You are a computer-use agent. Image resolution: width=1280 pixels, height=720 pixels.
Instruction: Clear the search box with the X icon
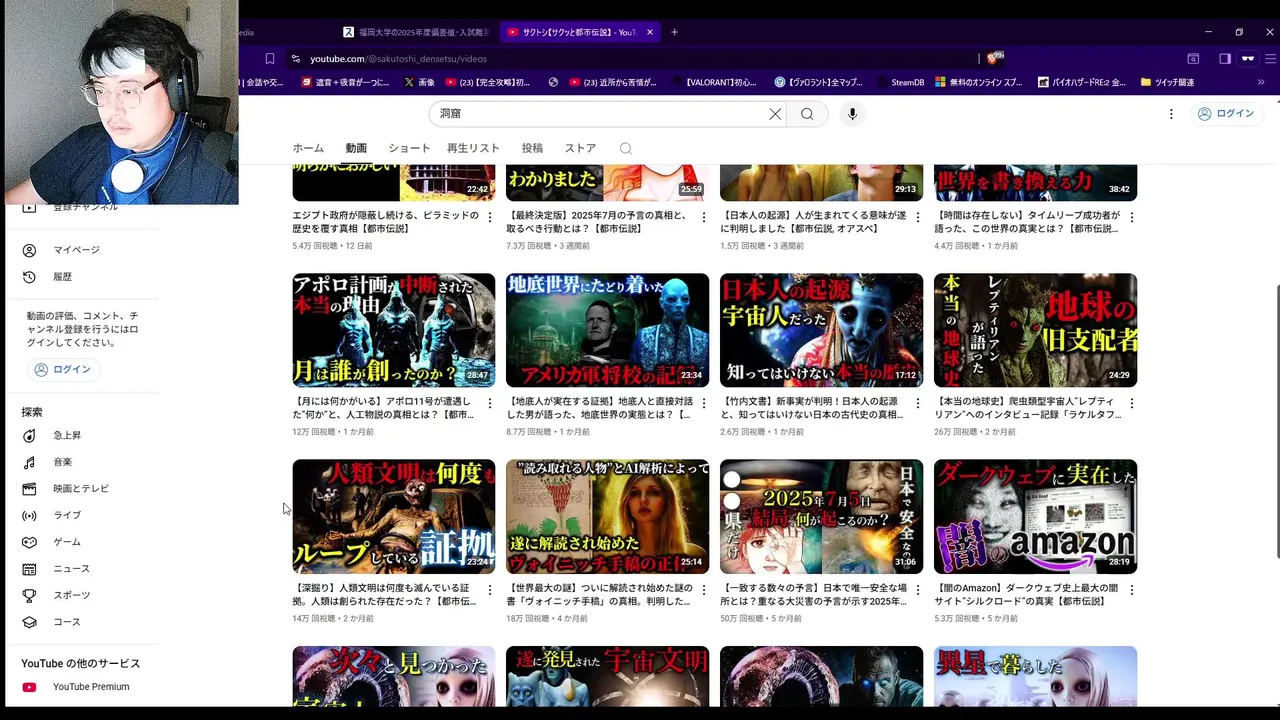coord(775,114)
